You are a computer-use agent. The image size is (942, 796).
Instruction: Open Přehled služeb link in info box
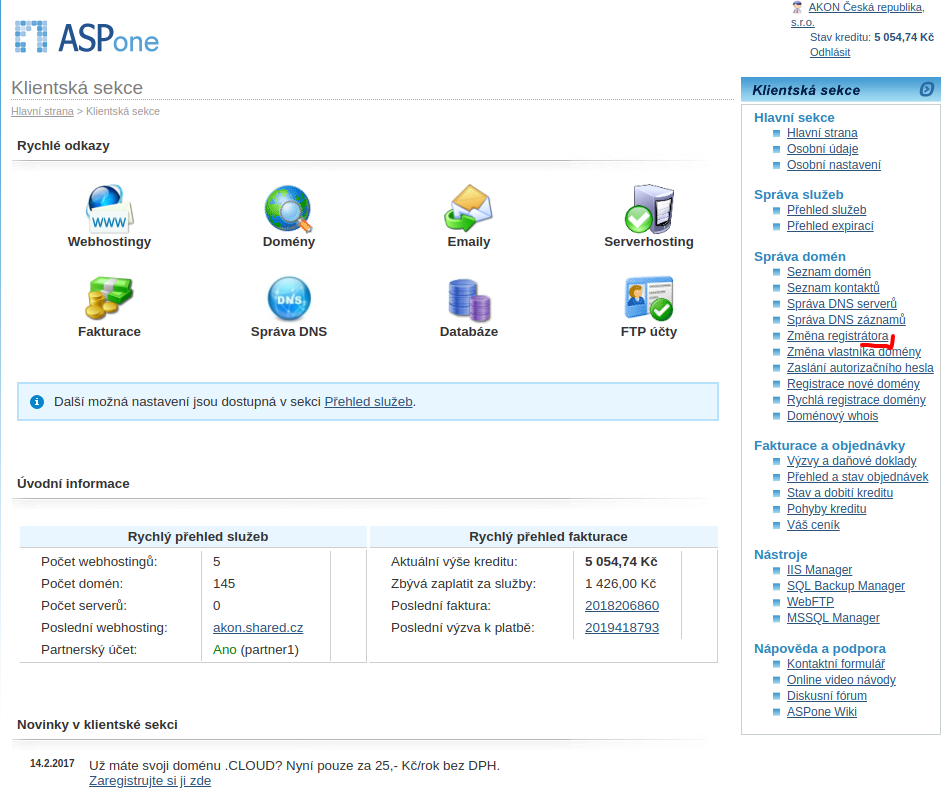[x=368, y=402]
